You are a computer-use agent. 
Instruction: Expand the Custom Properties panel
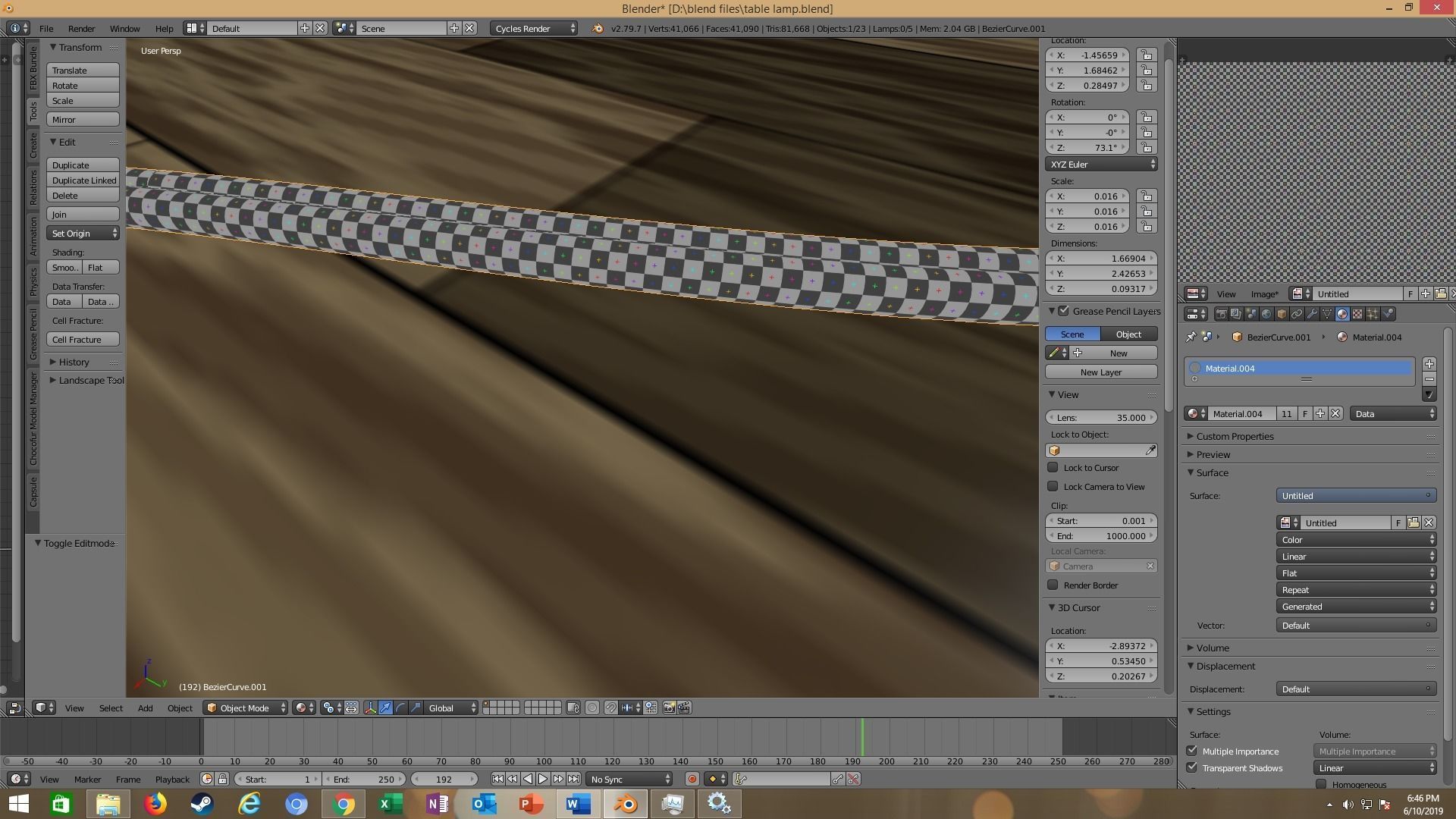(1235, 436)
